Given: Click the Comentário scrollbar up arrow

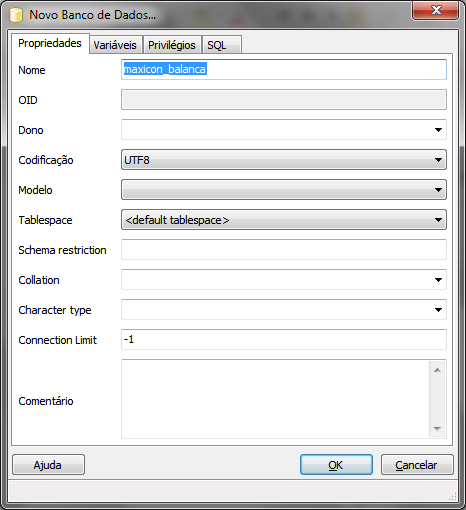Looking at the screenshot, I should point(437,370).
